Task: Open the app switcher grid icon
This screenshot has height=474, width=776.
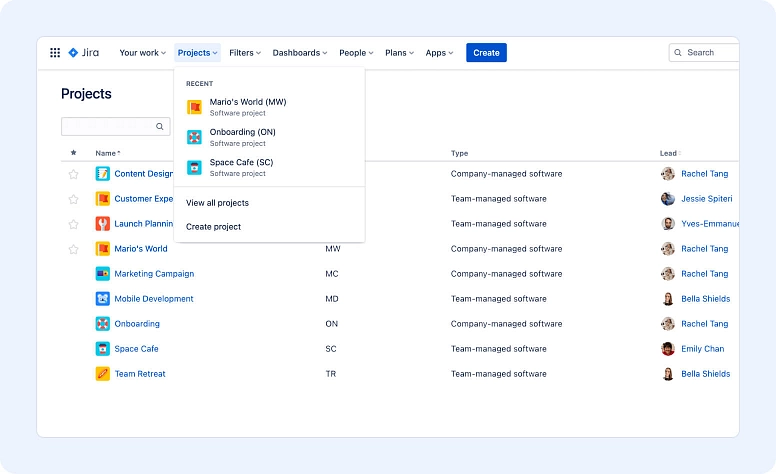Action: [x=55, y=53]
